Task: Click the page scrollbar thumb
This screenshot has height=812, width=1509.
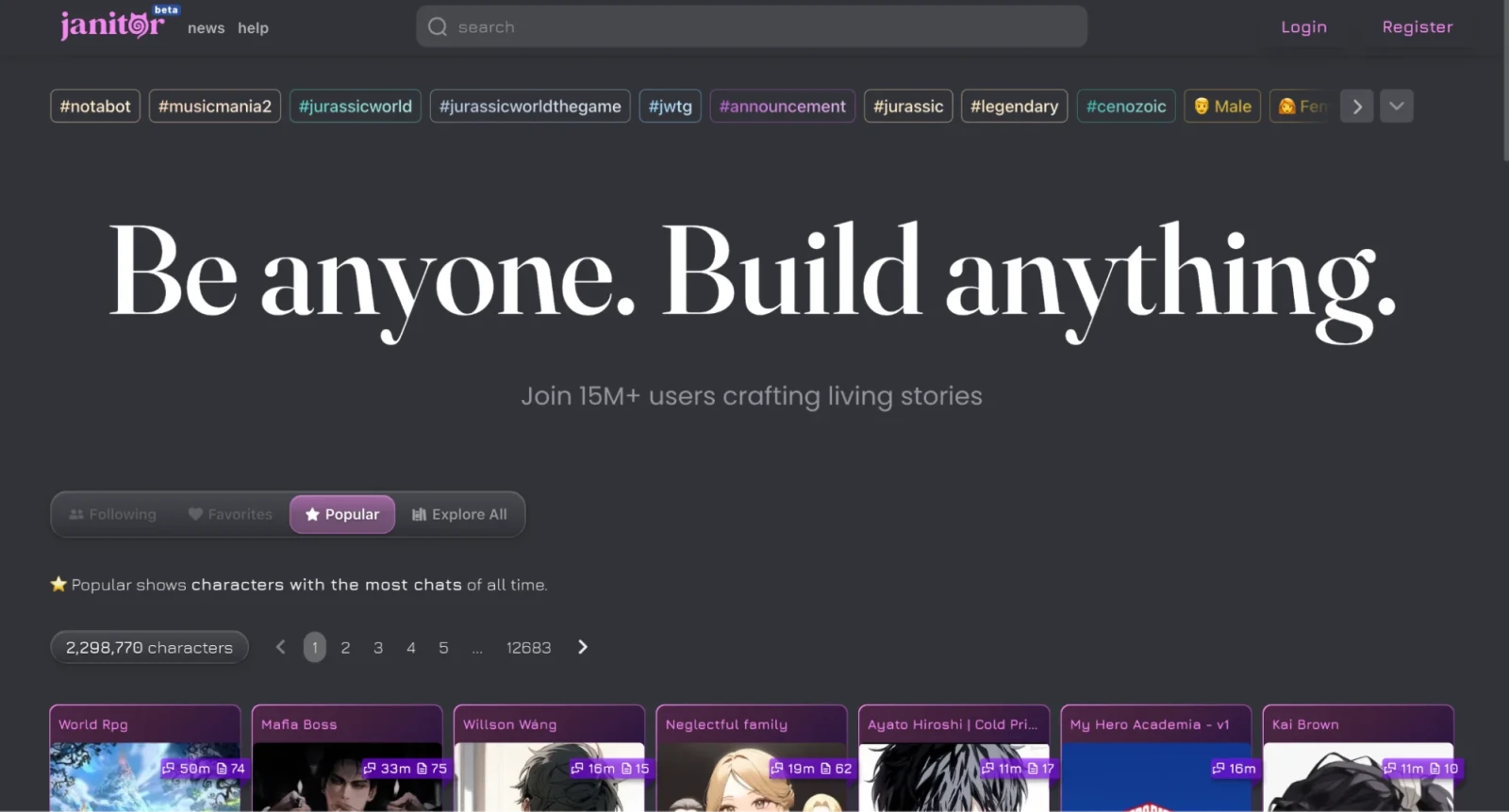Action: (x=1504, y=80)
